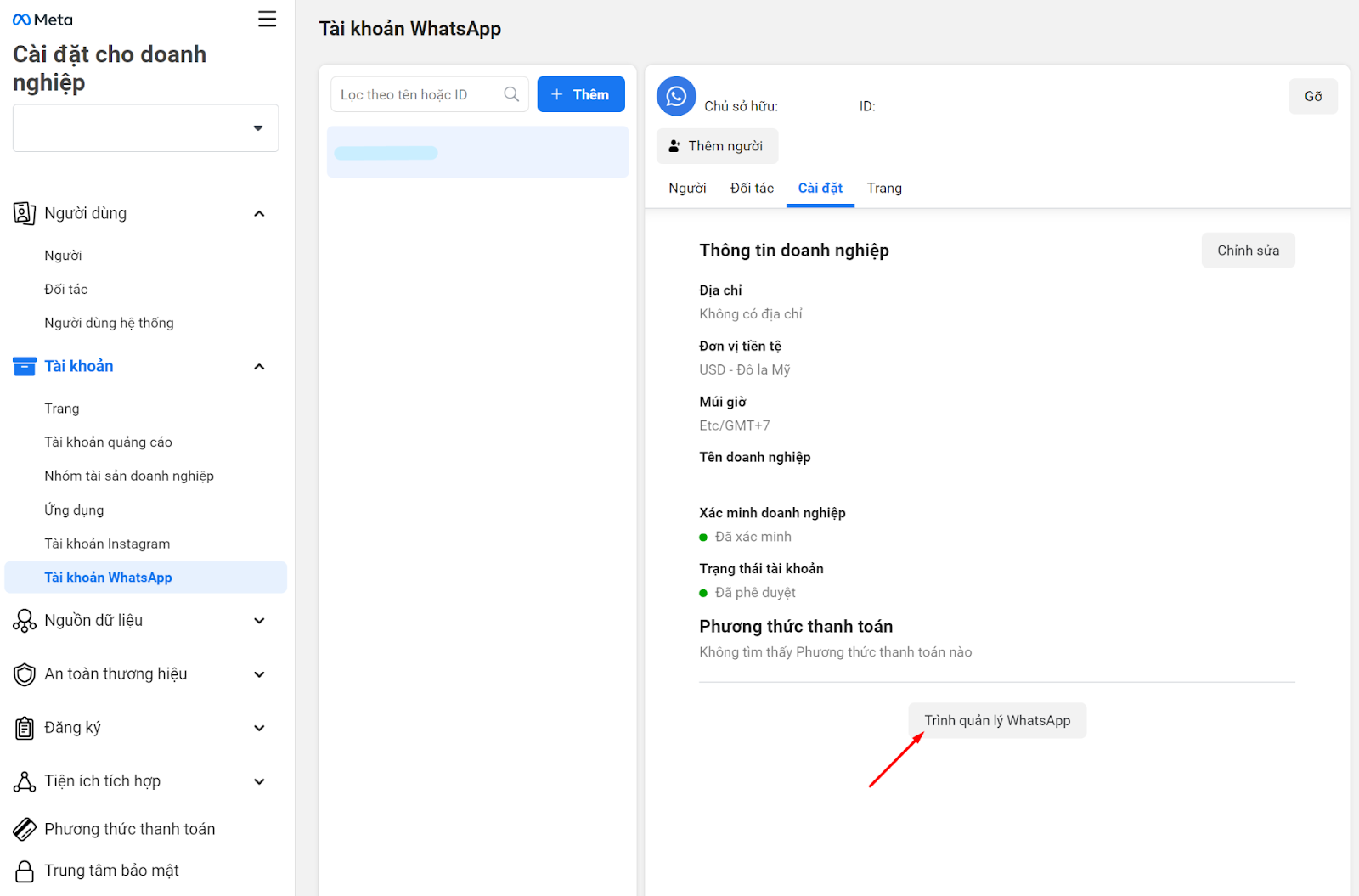Switch to the Người tab

point(687,188)
